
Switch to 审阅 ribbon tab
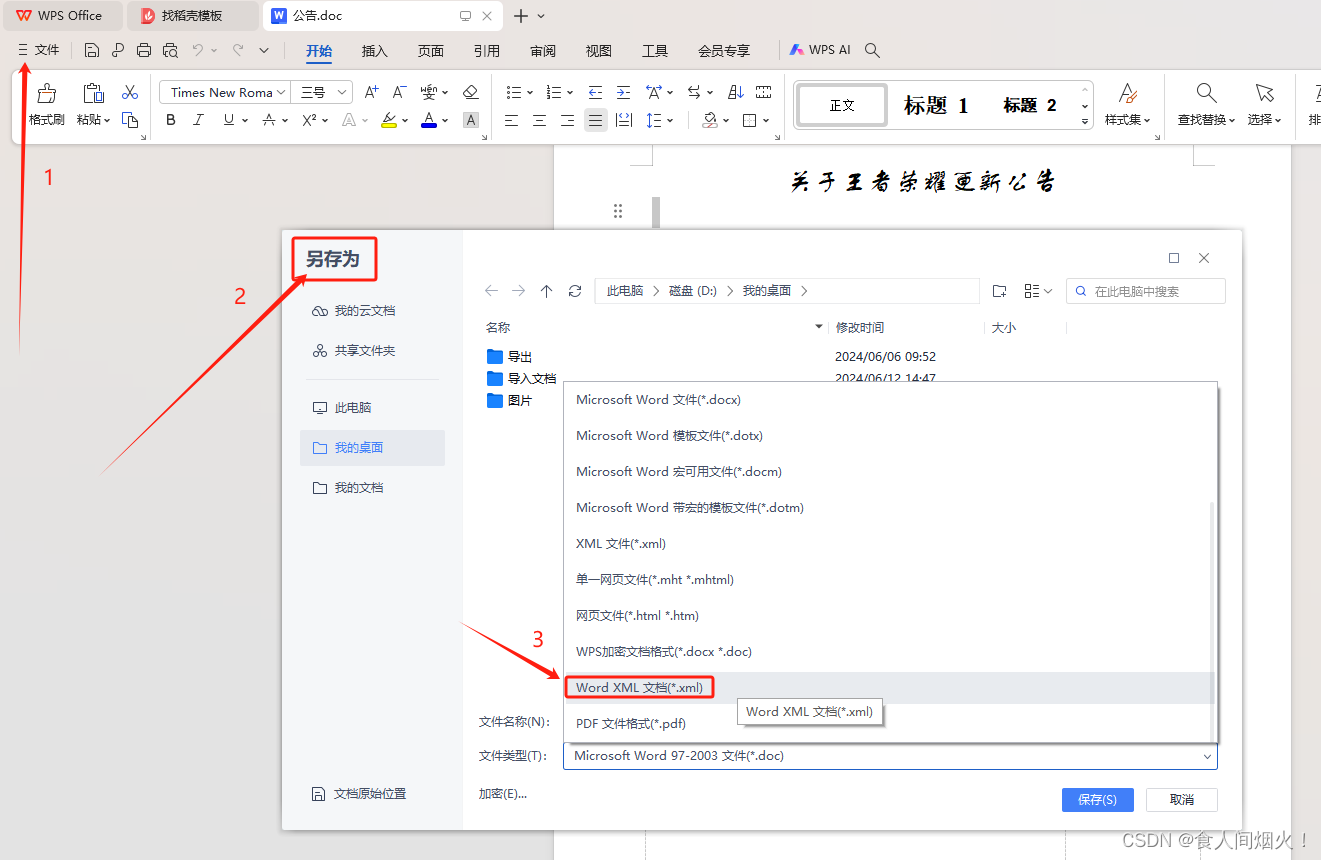(543, 51)
